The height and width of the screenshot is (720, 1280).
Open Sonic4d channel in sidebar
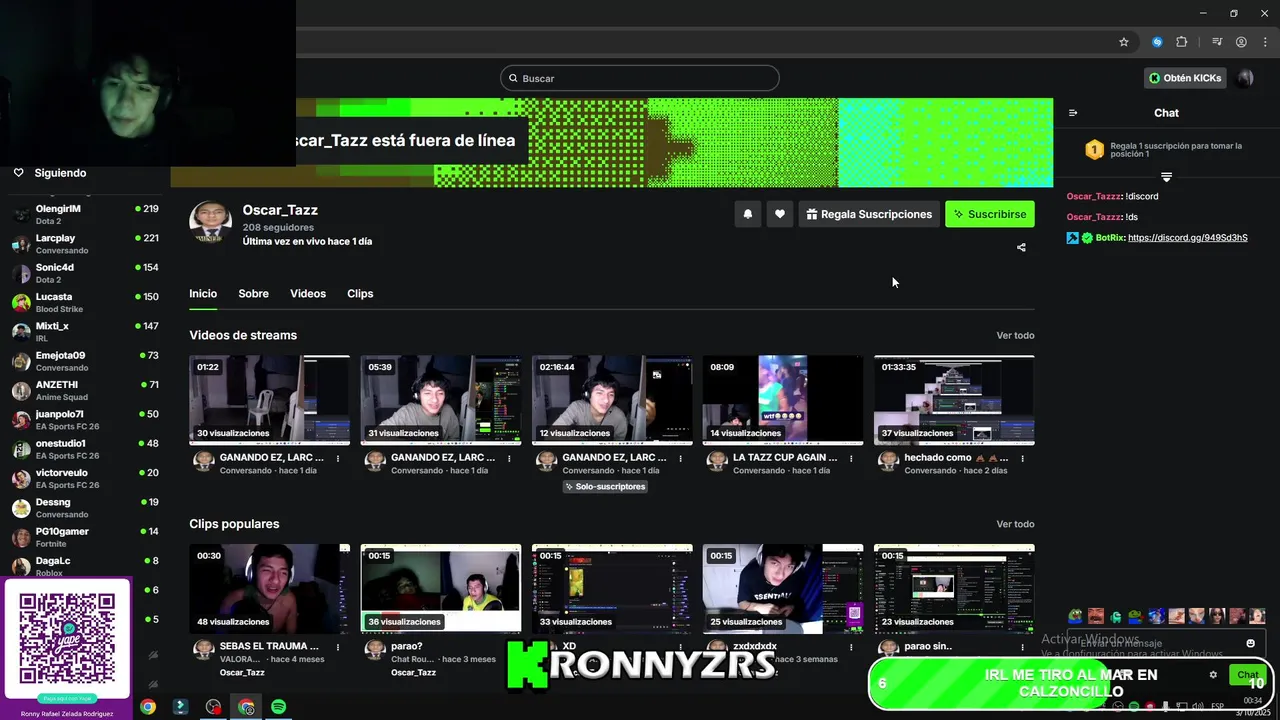point(85,273)
